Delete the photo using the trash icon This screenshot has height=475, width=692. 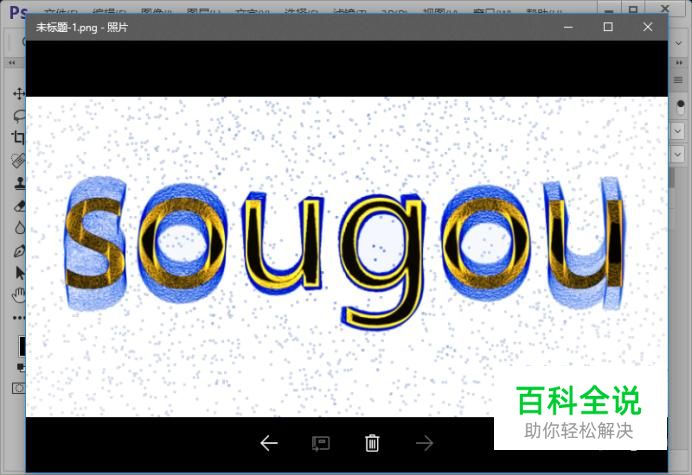point(372,443)
